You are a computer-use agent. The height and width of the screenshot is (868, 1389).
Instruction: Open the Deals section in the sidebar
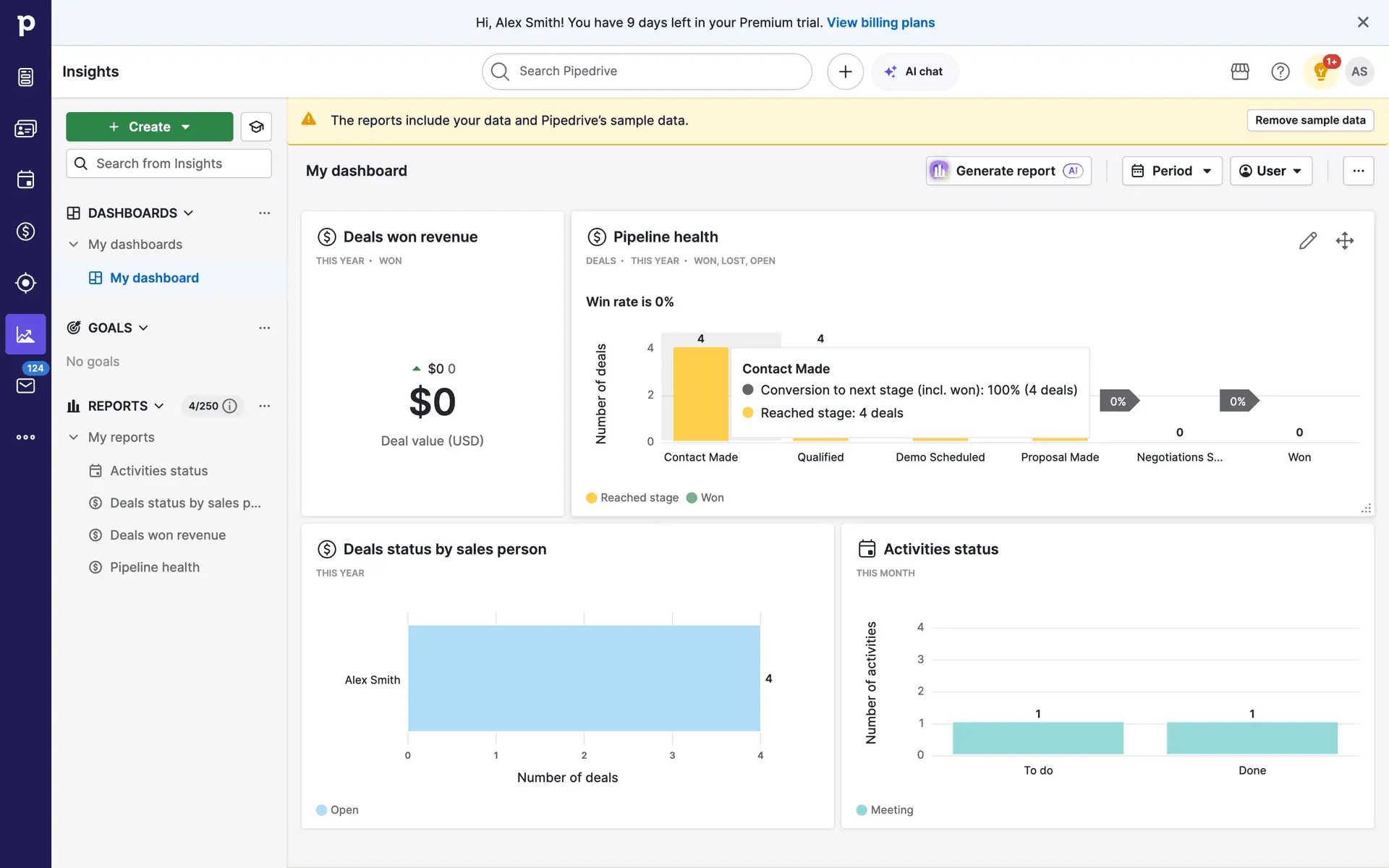coord(25,231)
